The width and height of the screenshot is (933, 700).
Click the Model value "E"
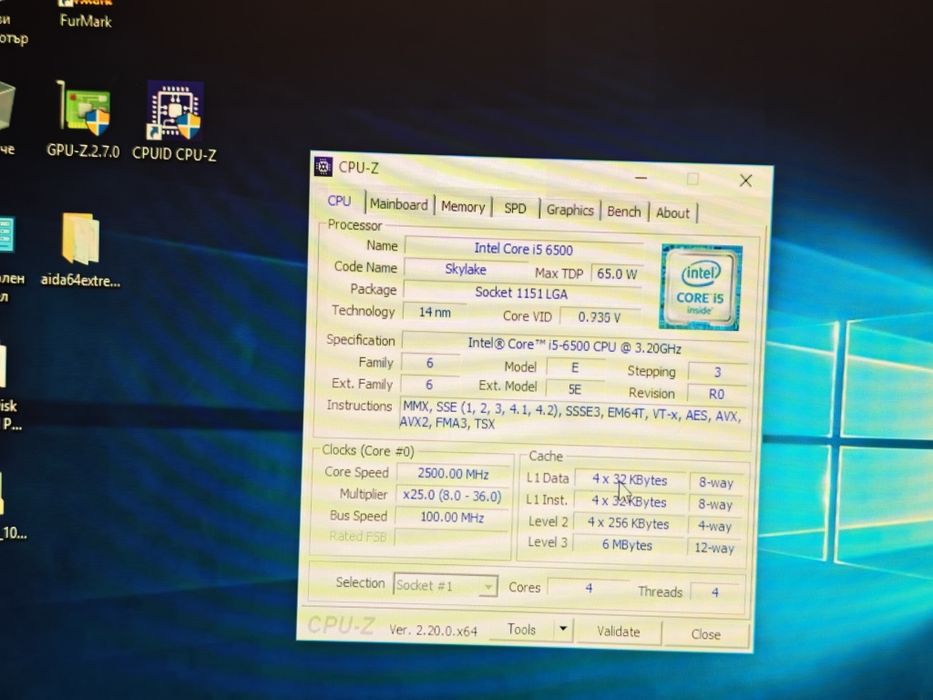(x=575, y=368)
